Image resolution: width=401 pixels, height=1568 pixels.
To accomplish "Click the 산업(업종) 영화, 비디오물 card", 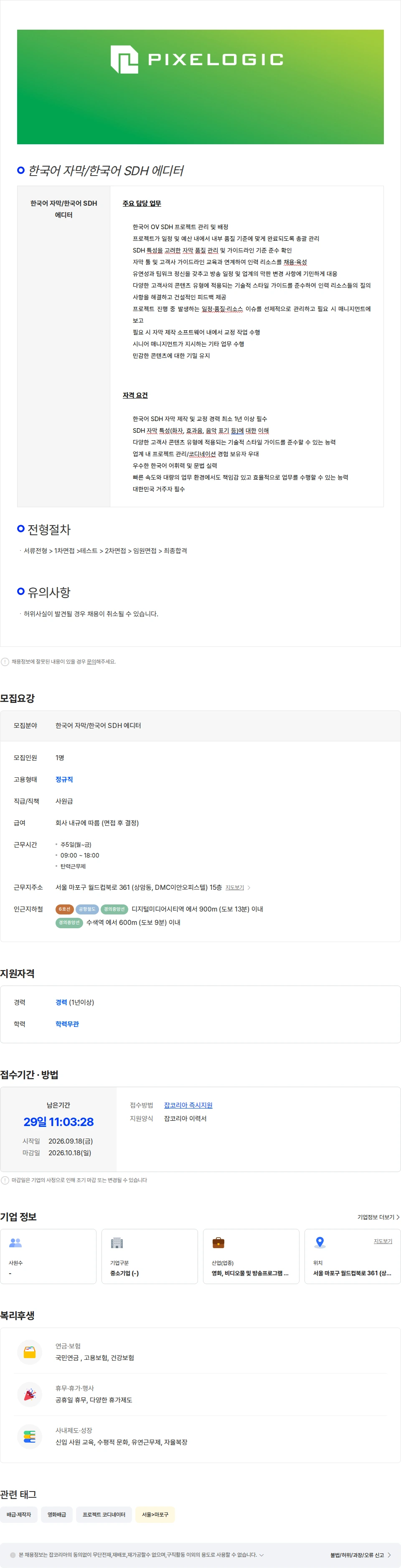I will (251, 1257).
